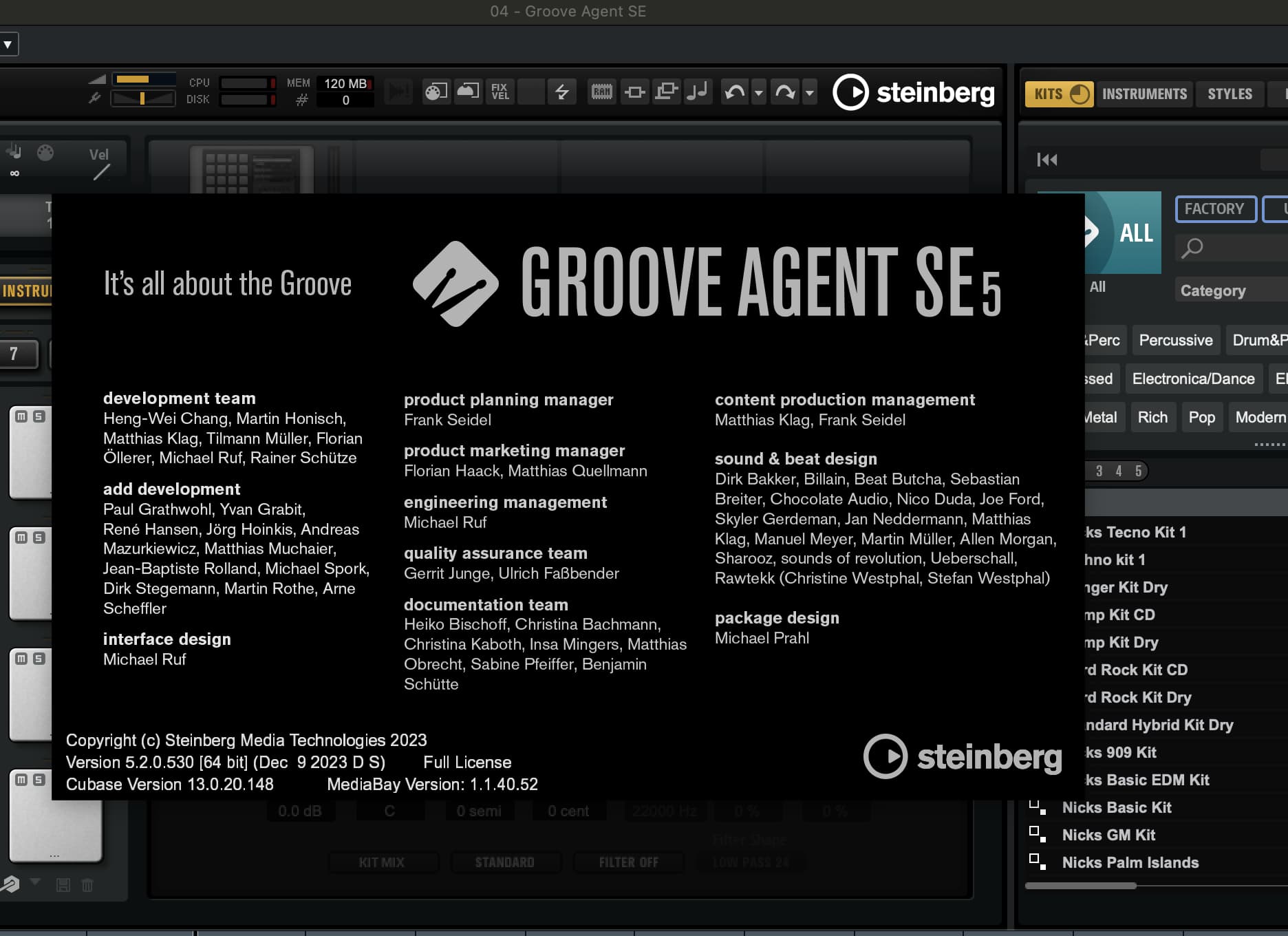Mute the second pad from top

coord(21,538)
